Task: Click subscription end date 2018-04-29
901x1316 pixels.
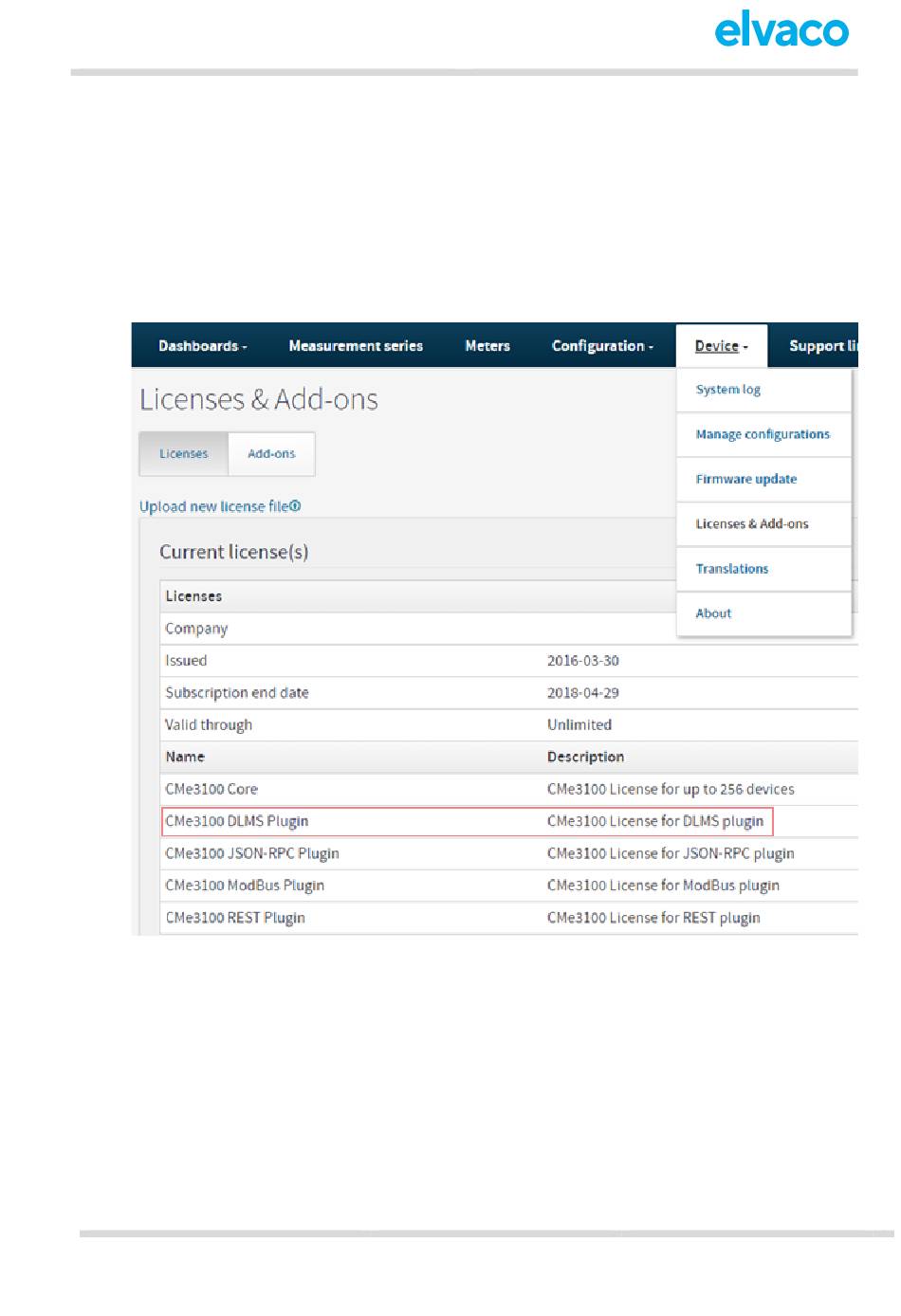Action: pyautogui.click(x=583, y=693)
